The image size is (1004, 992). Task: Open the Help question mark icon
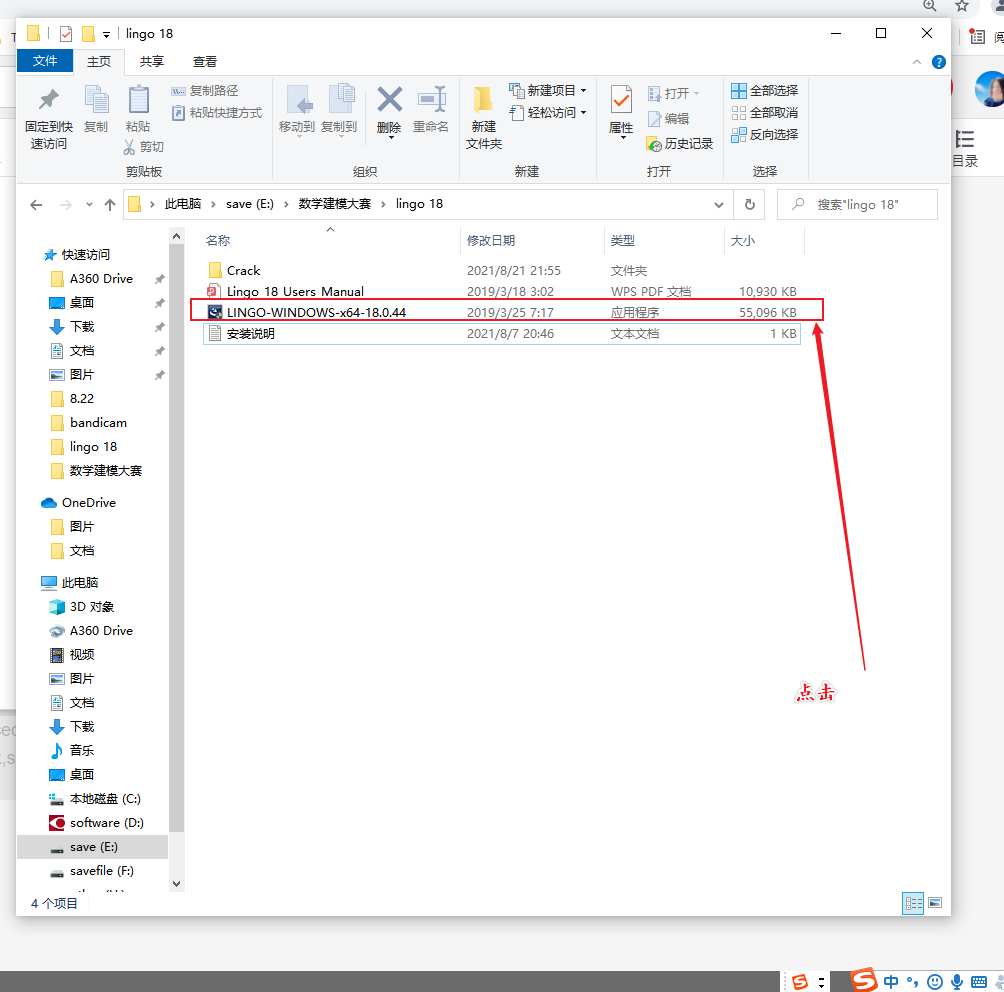click(x=939, y=62)
